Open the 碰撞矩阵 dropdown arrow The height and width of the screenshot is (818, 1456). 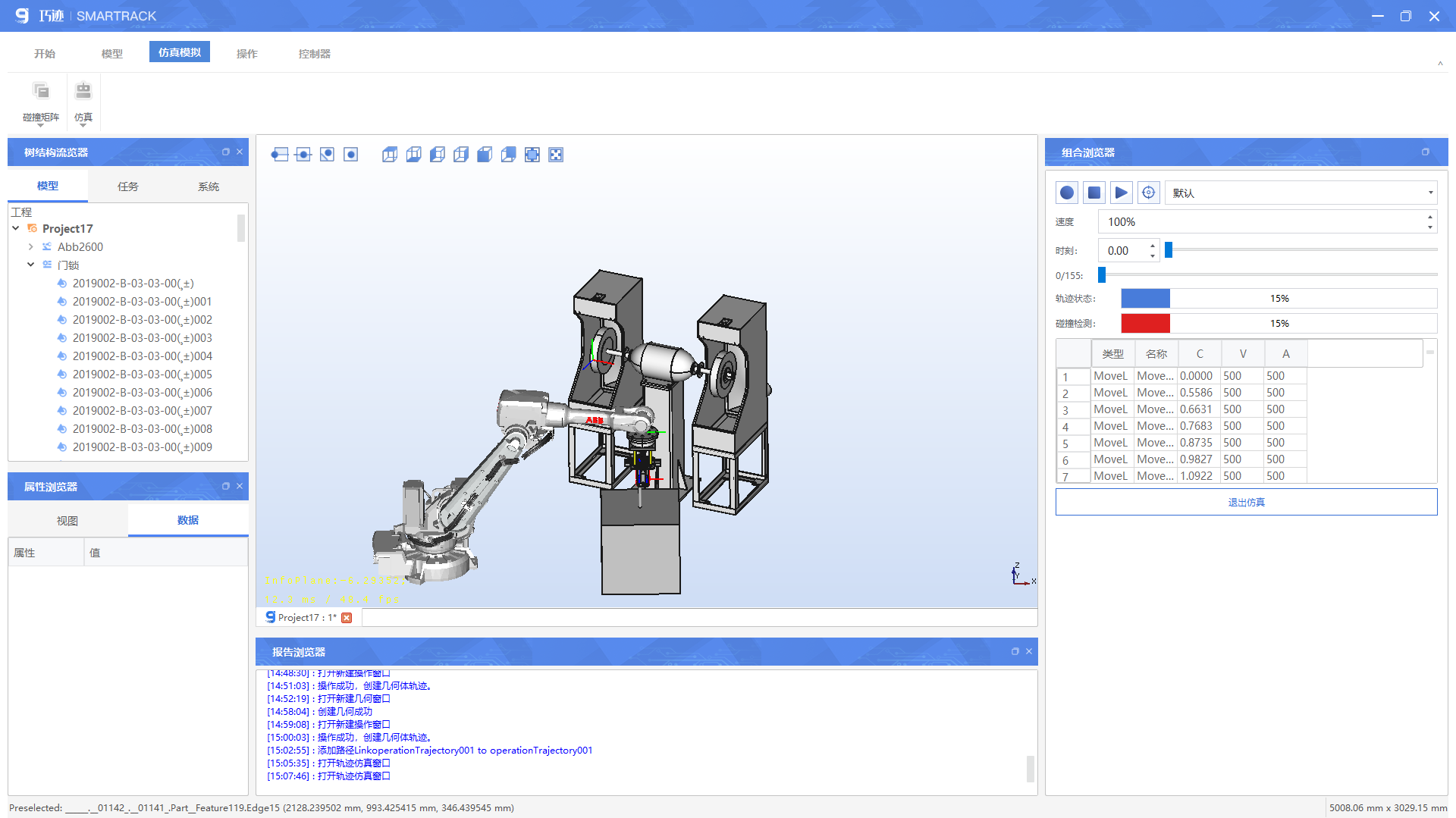(x=41, y=126)
